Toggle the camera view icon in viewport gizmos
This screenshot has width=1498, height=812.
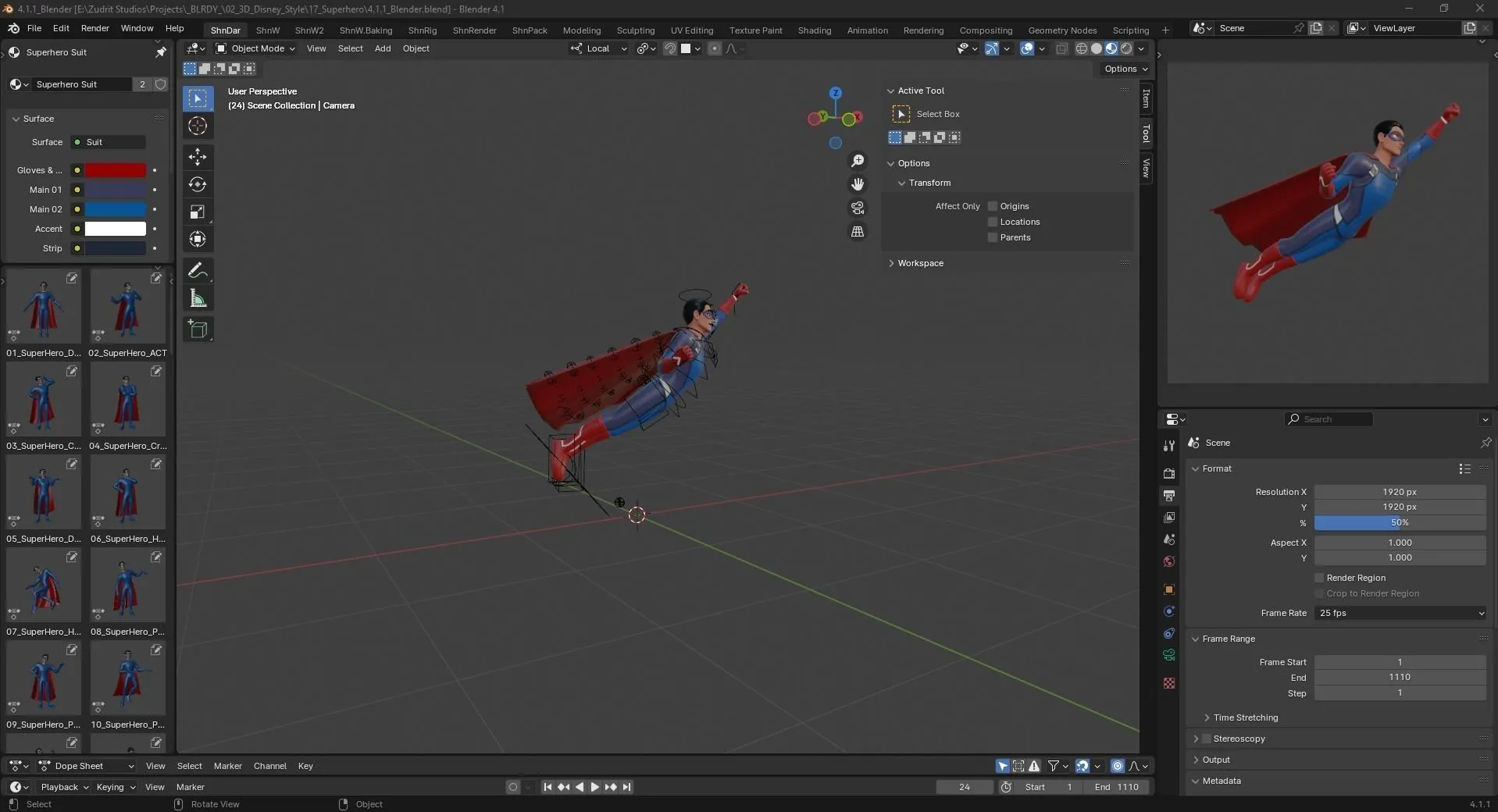[858, 207]
